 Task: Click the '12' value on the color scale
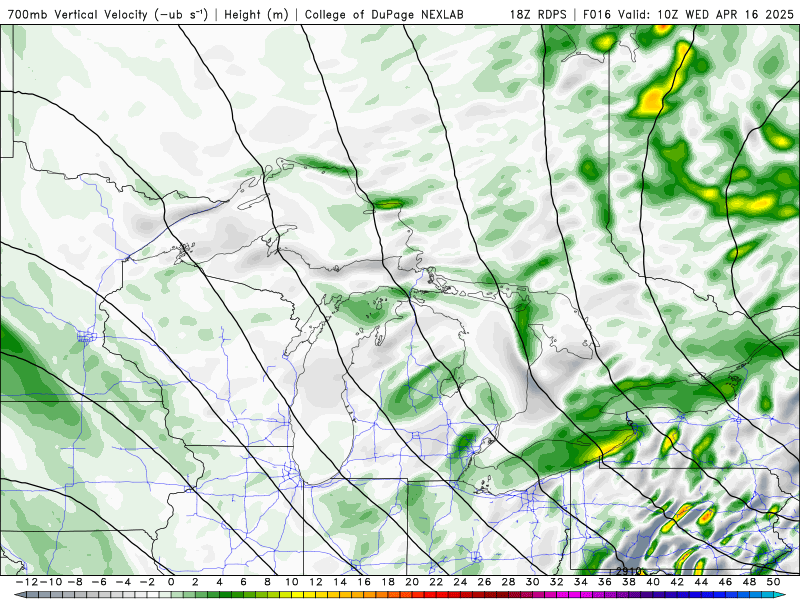click(x=316, y=582)
